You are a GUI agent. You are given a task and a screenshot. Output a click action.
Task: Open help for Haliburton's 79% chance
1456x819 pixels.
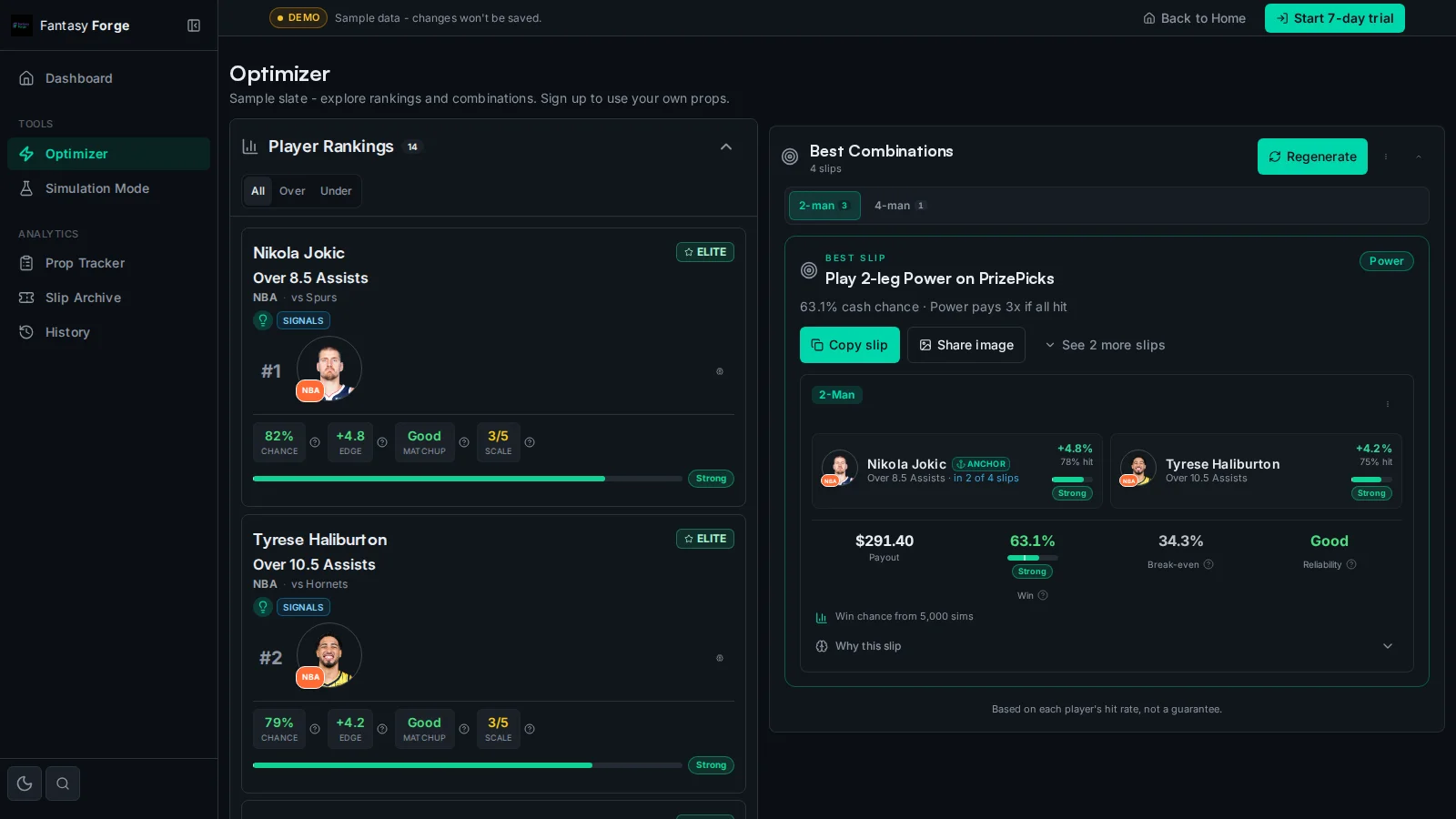tap(315, 729)
